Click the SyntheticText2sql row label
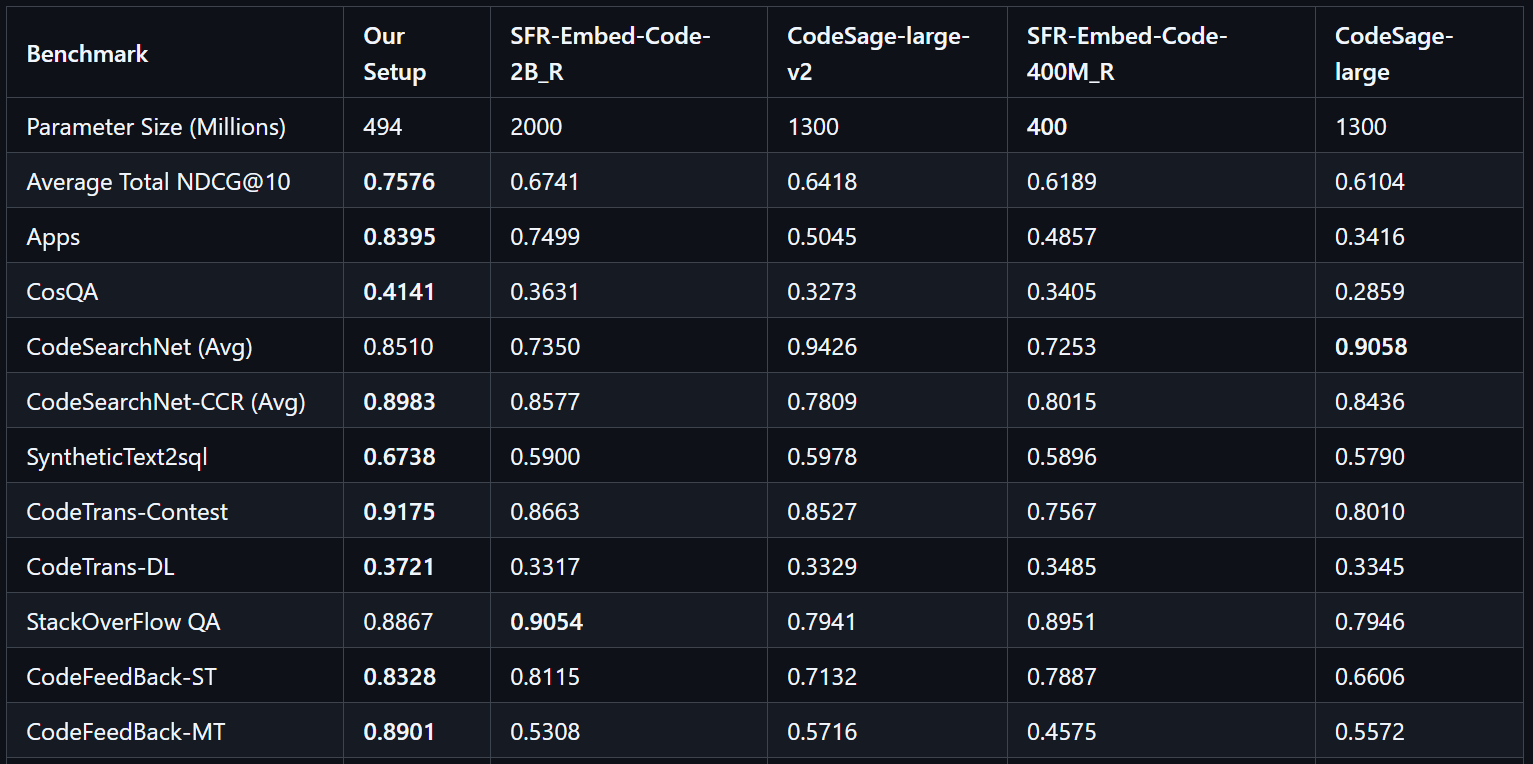Screen dimensions: 1533x764 tap(117, 457)
